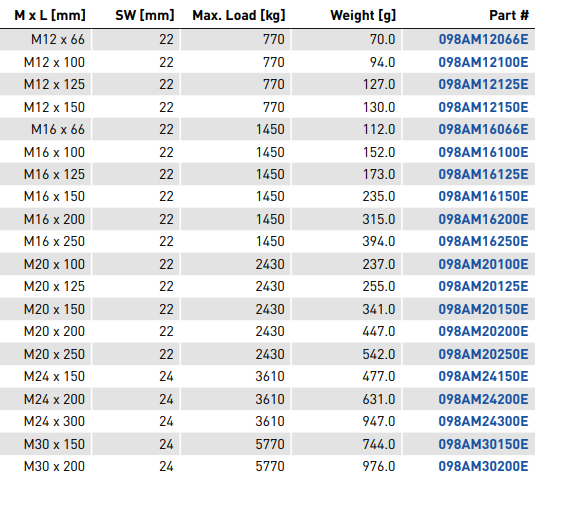
Task: Open part link 098AM12150E
Action: click(x=483, y=107)
